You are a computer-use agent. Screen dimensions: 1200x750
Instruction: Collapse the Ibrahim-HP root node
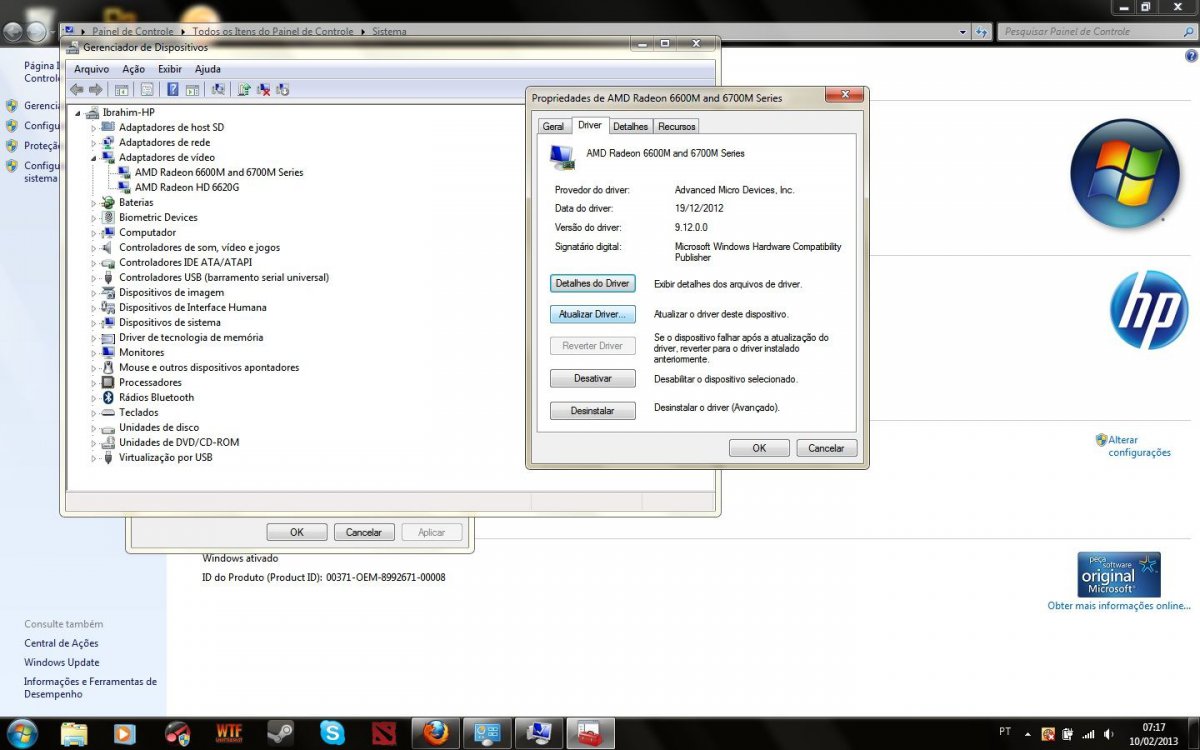(78, 112)
